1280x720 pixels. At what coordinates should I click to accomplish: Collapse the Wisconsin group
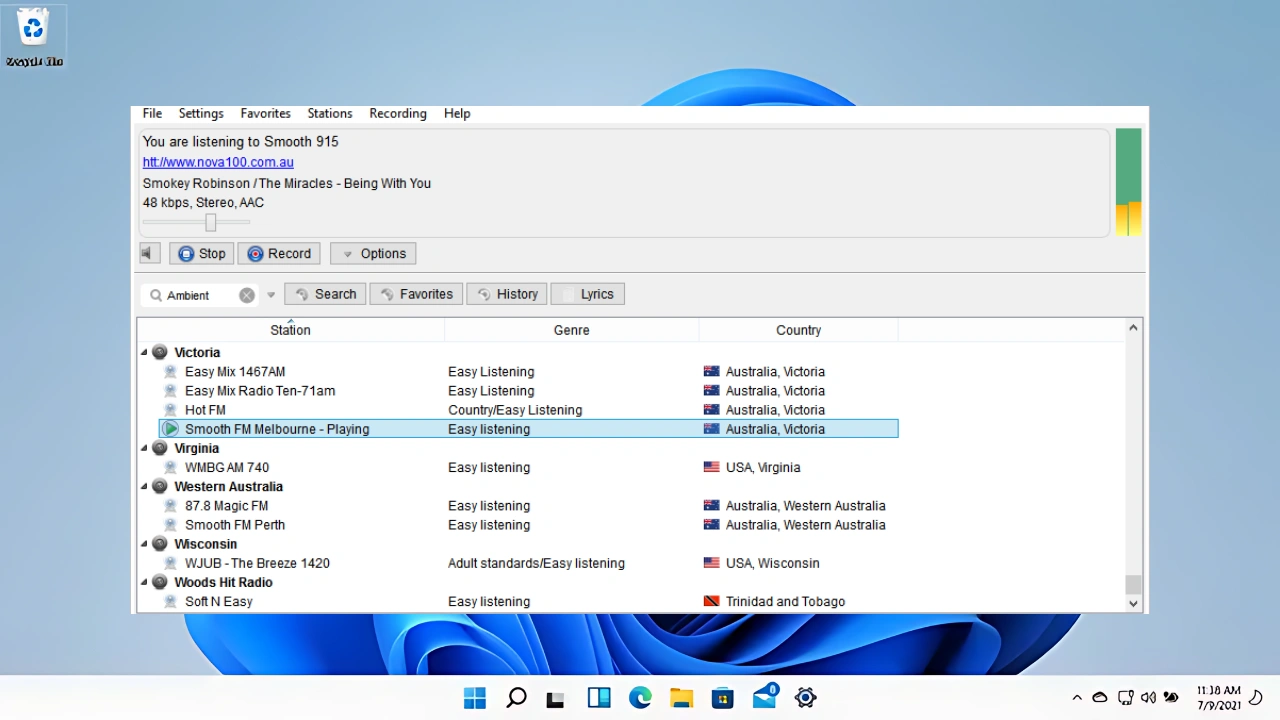click(x=144, y=544)
